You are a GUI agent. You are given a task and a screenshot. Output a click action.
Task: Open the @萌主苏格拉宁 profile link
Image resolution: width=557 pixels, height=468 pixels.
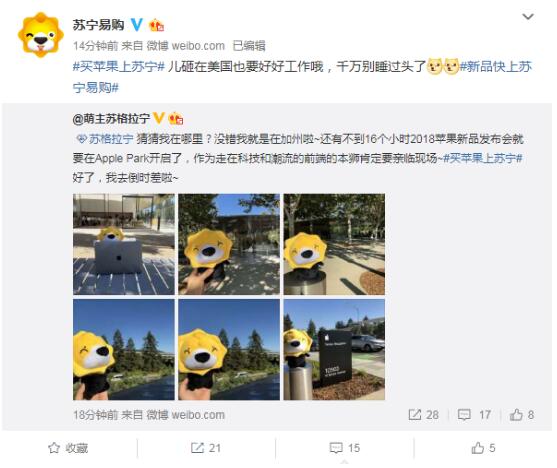pyautogui.click(x=111, y=119)
